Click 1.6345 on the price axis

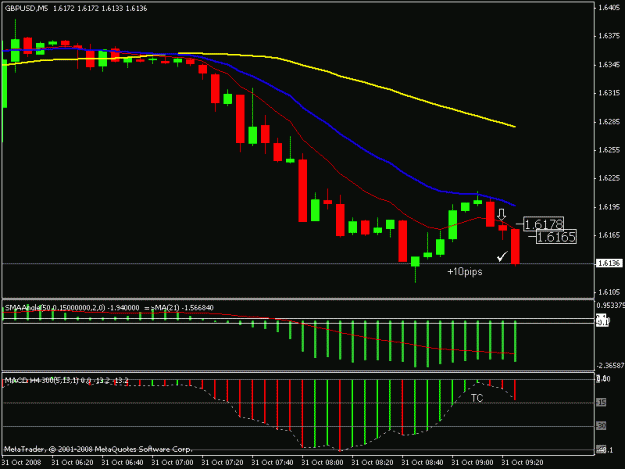[x=609, y=65]
